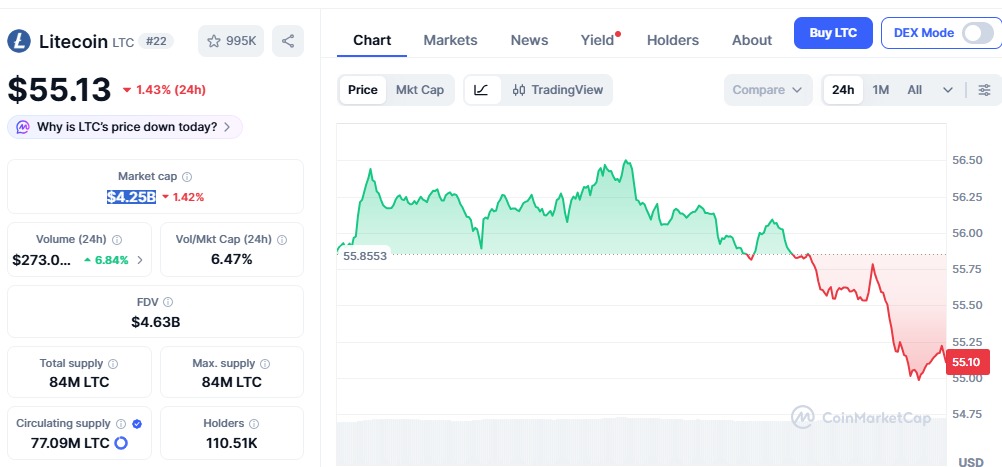
Task: Open chart settings sliders icon
Action: (x=985, y=90)
